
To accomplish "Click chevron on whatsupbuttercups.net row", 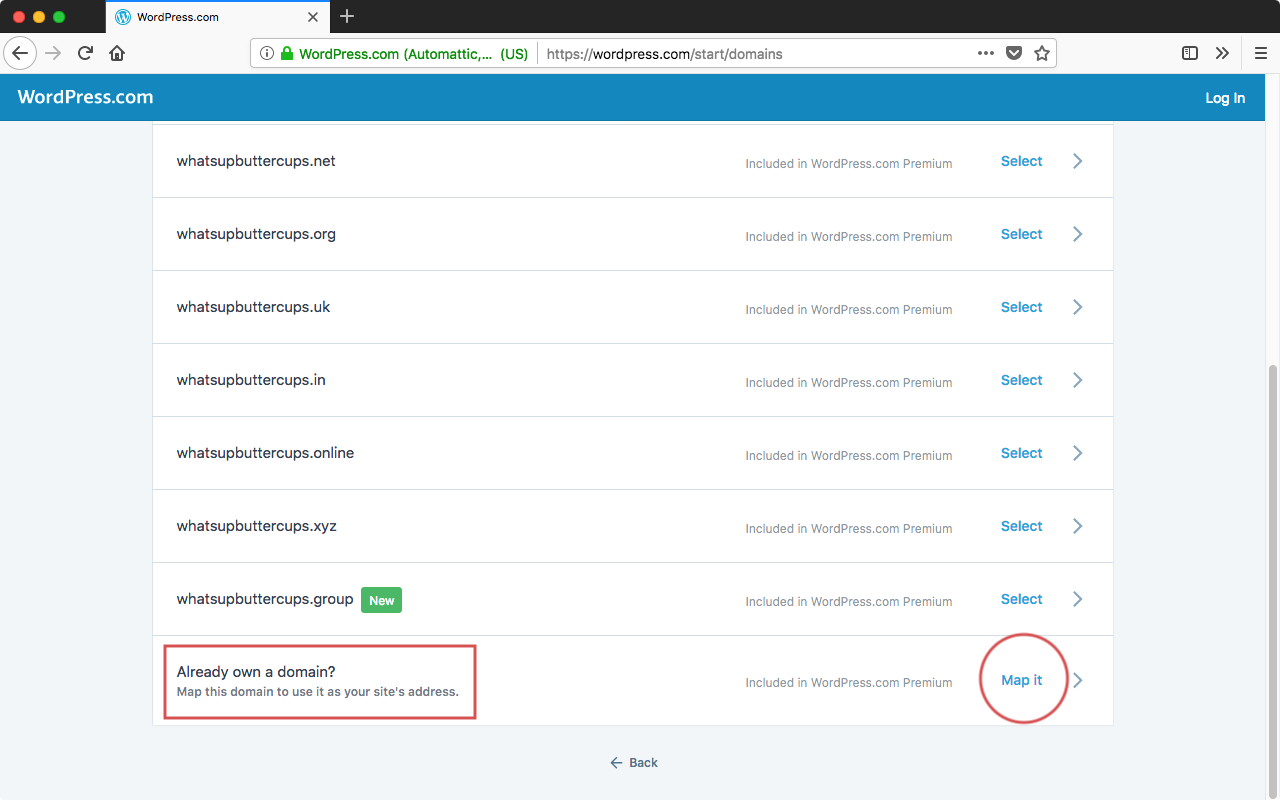I will 1078,161.
